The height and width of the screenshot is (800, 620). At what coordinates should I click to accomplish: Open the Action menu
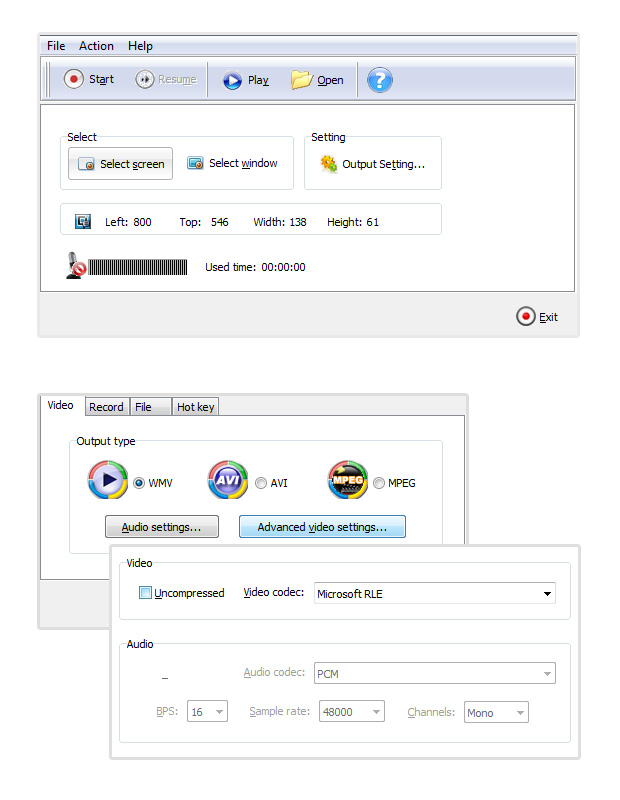[x=96, y=46]
